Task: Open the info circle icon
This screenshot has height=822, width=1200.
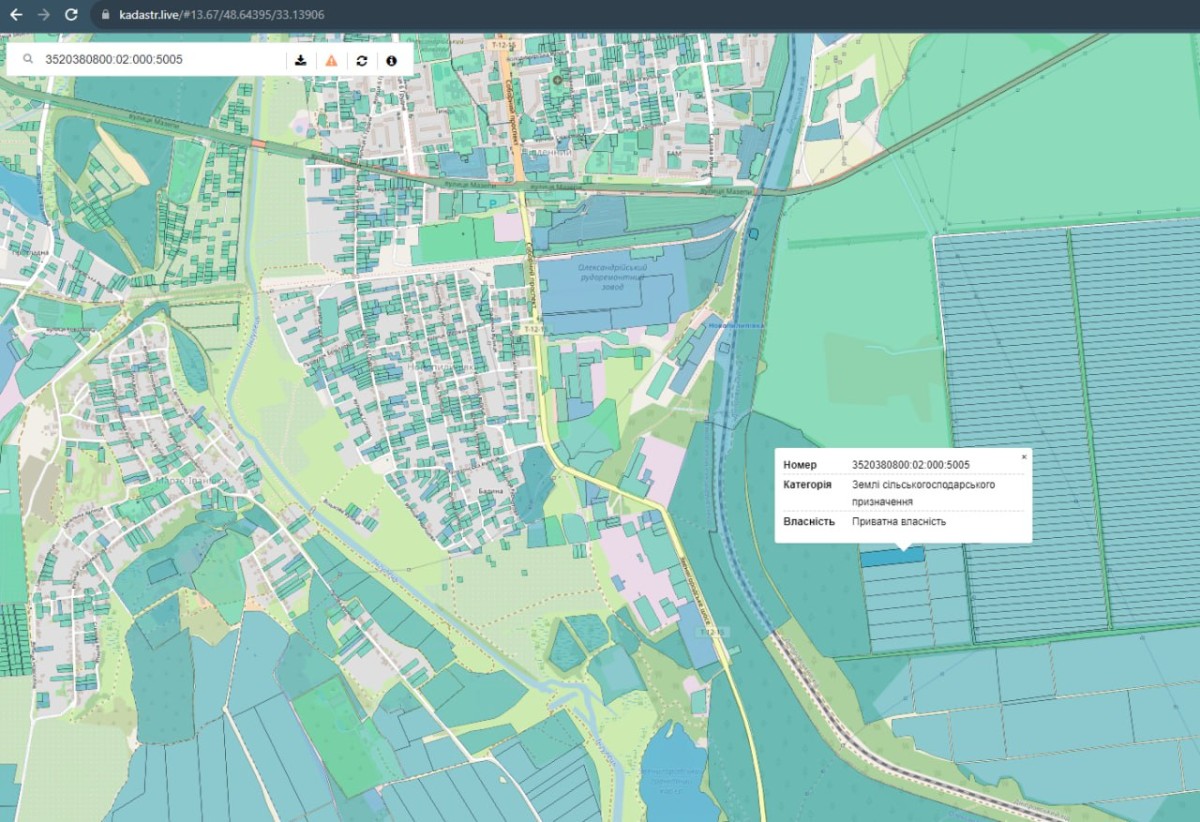Action: click(x=391, y=60)
